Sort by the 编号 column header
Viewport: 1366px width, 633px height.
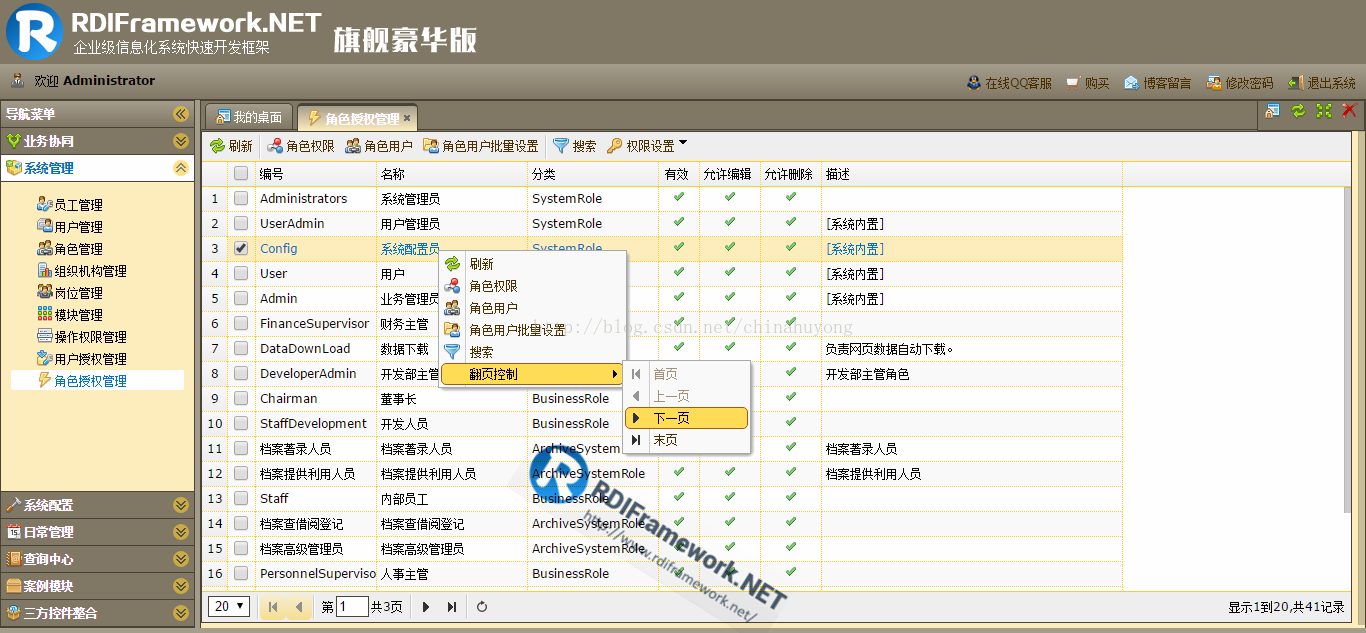pyautogui.click(x=316, y=174)
